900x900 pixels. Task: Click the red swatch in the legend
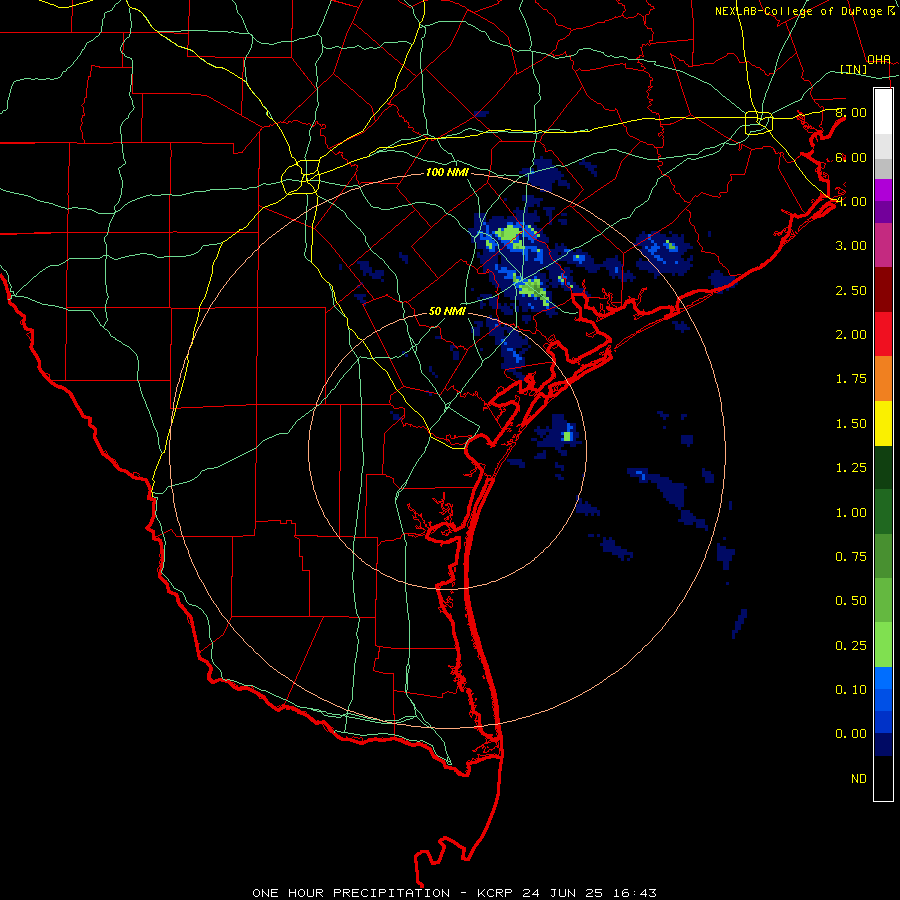pos(883,334)
